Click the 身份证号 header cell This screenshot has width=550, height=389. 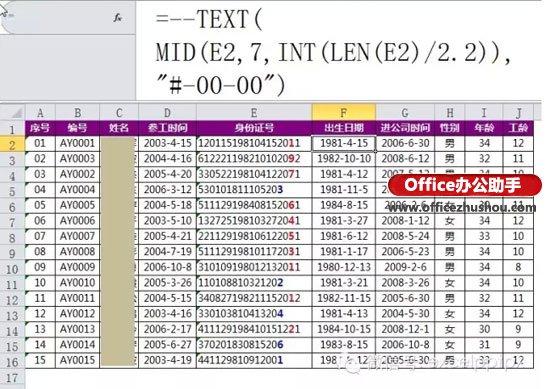click(254, 128)
